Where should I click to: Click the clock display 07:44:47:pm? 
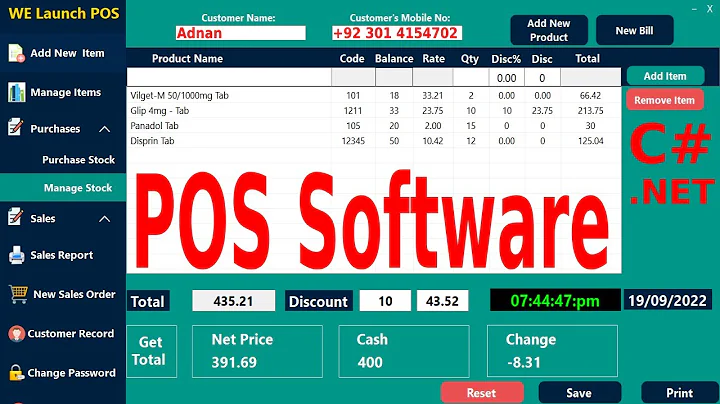(555, 300)
